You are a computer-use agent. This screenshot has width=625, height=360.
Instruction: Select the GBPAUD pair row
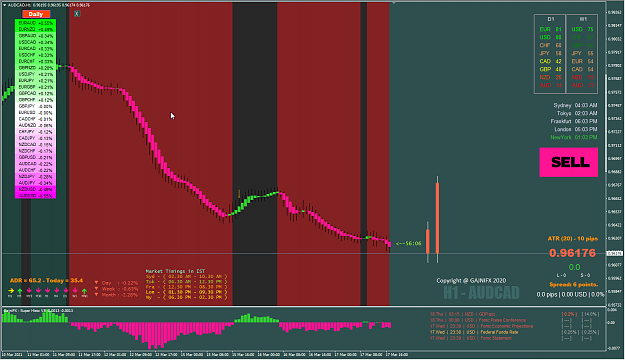click(35, 36)
